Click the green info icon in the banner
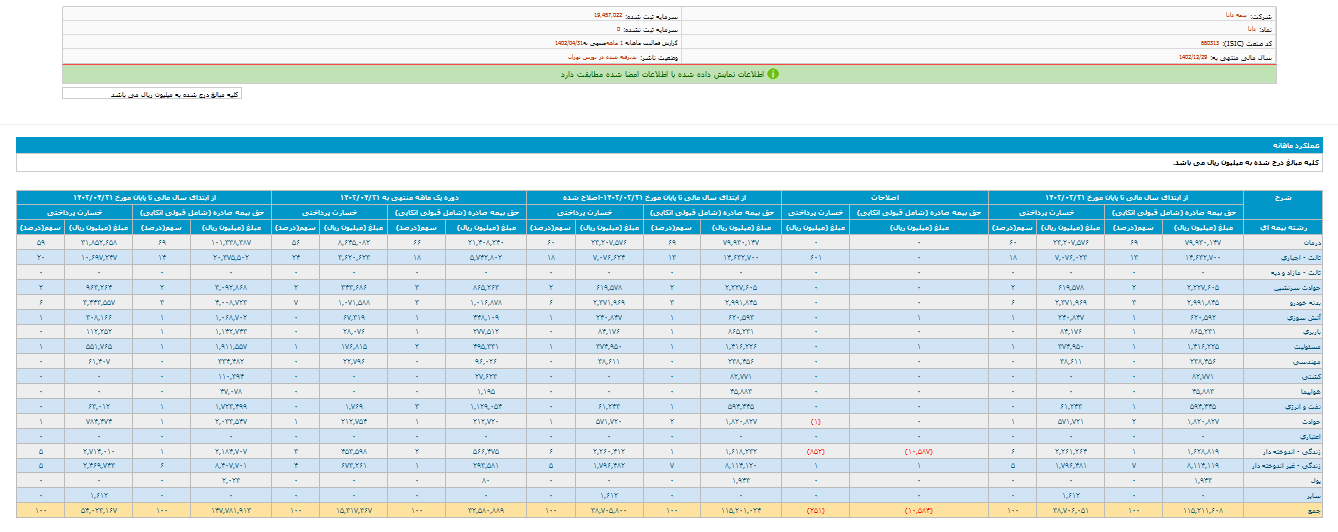The width and height of the screenshot is (1338, 532). [772, 74]
